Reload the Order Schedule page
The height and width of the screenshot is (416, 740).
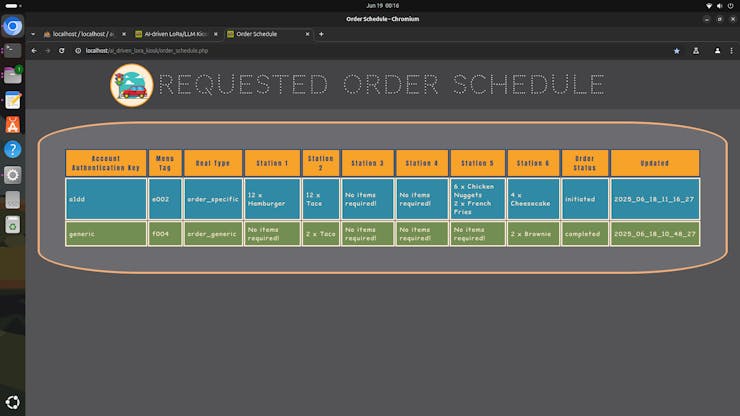[x=62, y=50]
